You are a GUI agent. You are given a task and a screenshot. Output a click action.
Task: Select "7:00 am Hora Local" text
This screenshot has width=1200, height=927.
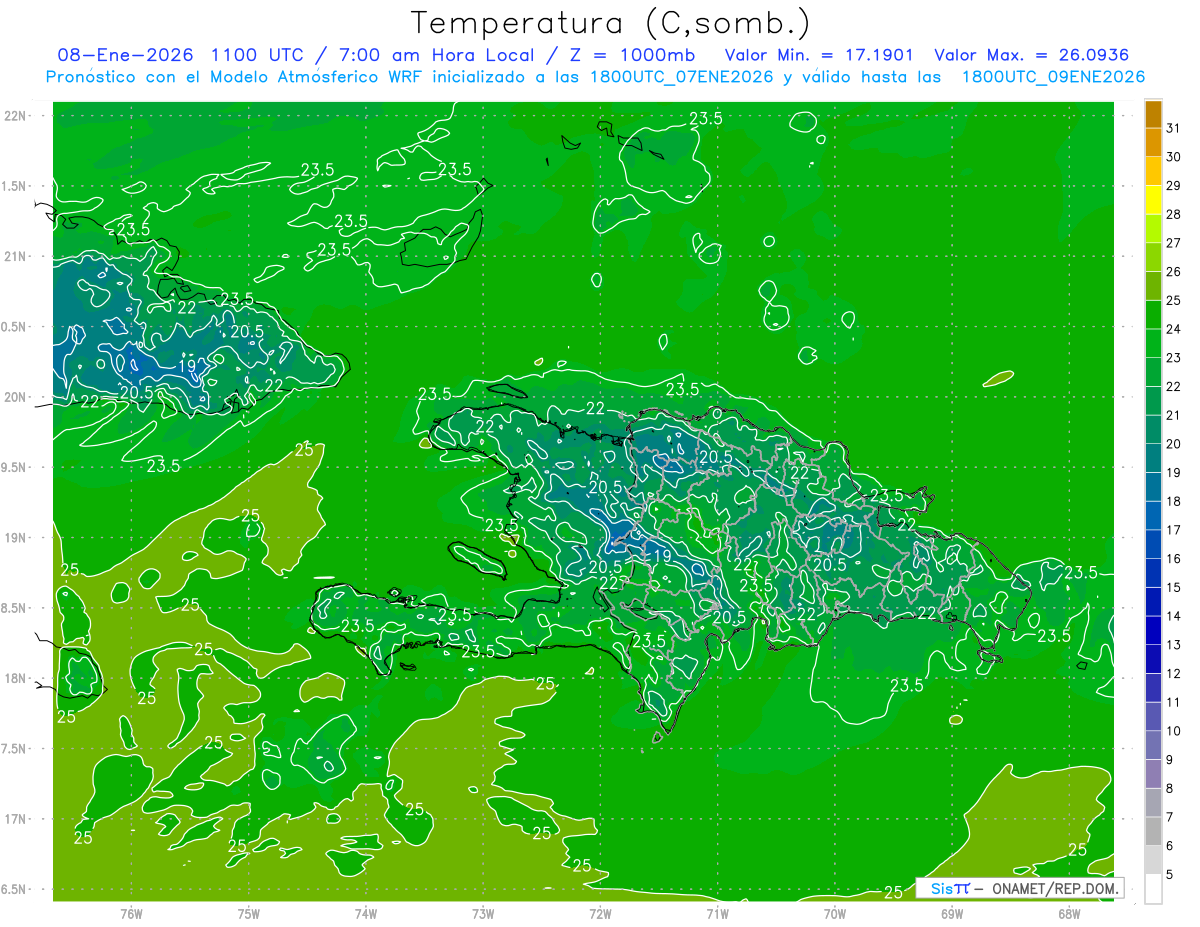[x=435, y=55]
